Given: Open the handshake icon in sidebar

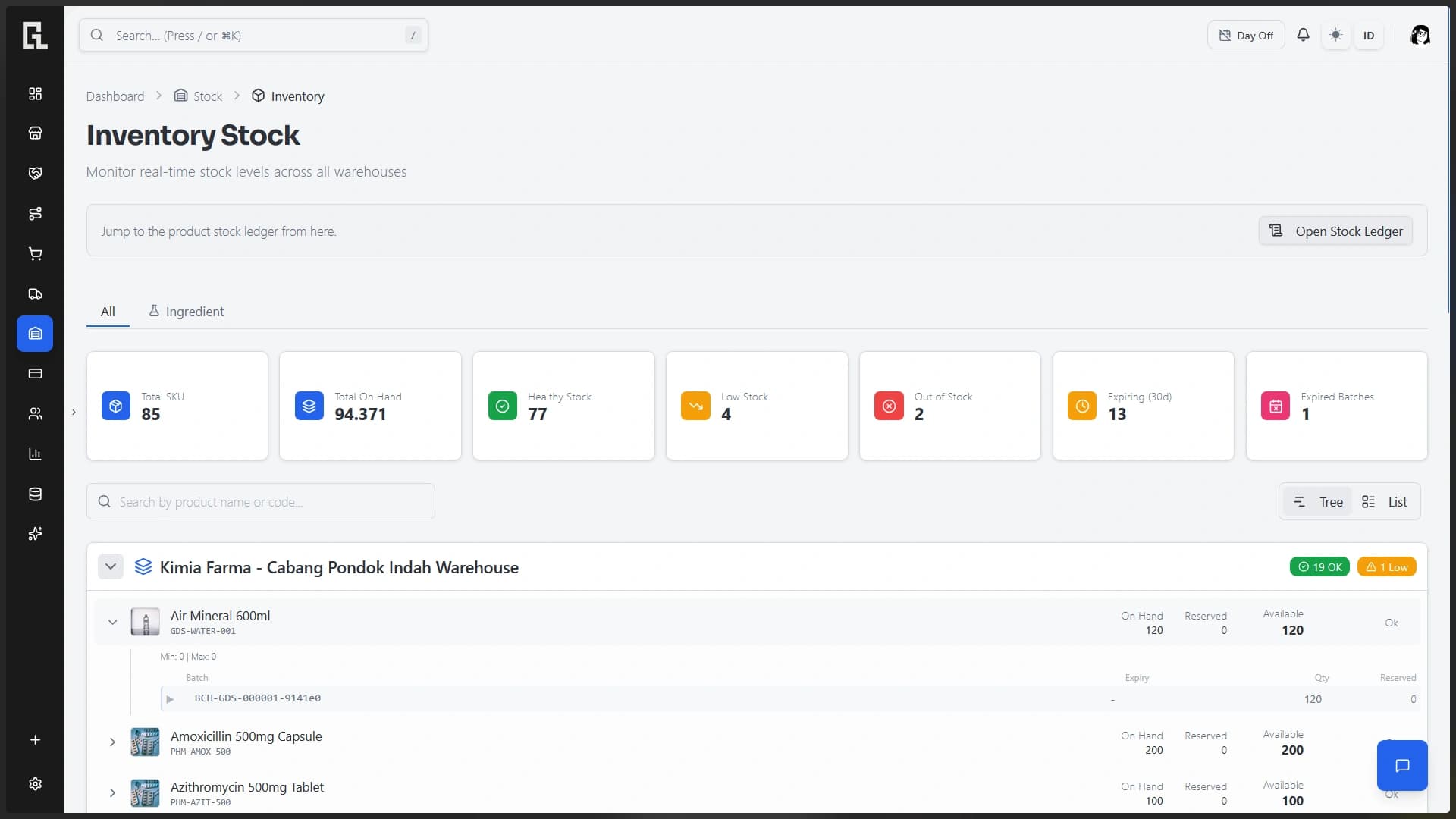Looking at the screenshot, I should pyautogui.click(x=35, y=174).
